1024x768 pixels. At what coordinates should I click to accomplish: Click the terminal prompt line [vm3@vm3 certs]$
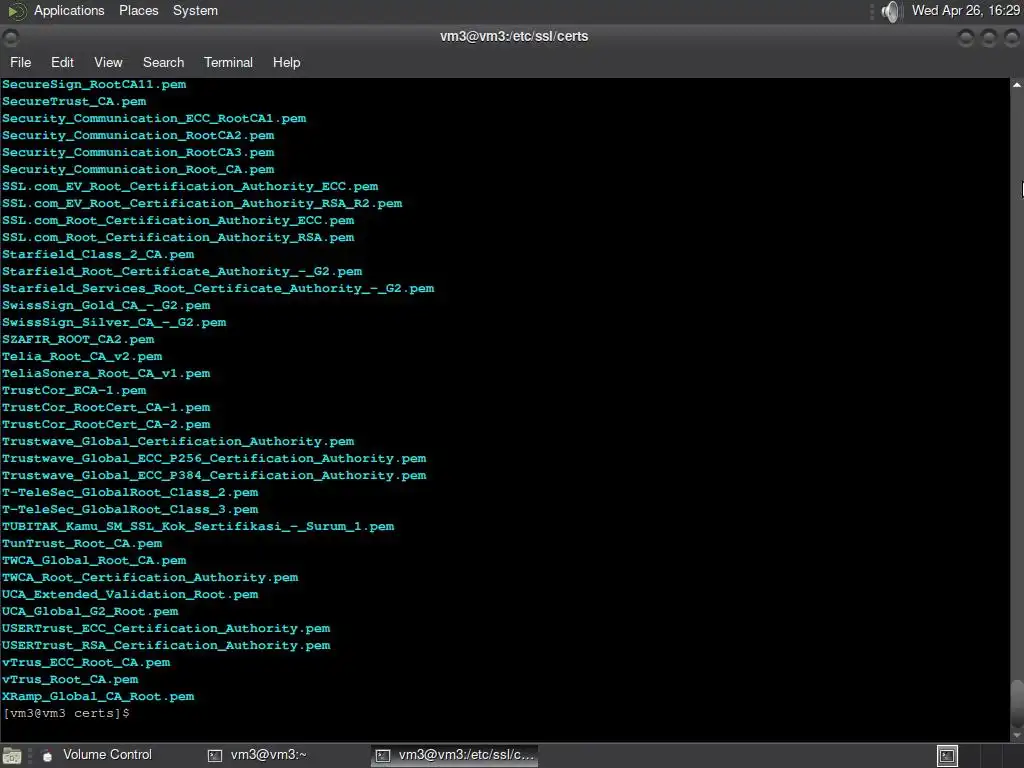point(66,713)
